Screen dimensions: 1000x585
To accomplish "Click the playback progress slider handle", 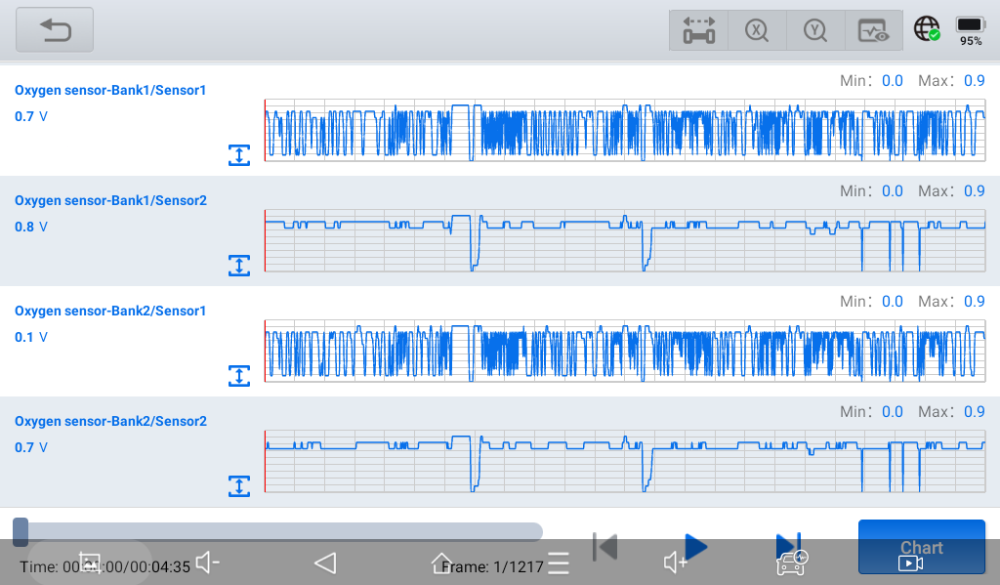I will pos(20,531).
